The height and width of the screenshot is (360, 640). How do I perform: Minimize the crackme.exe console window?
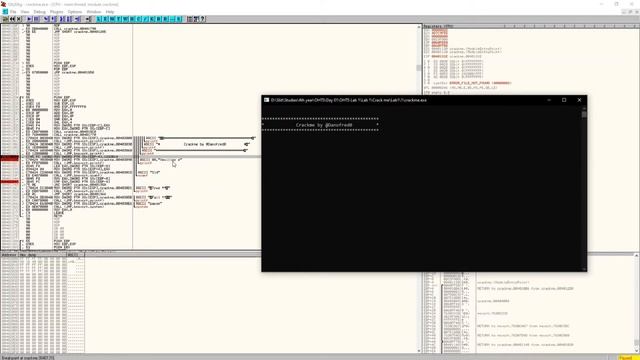(549, 100)
